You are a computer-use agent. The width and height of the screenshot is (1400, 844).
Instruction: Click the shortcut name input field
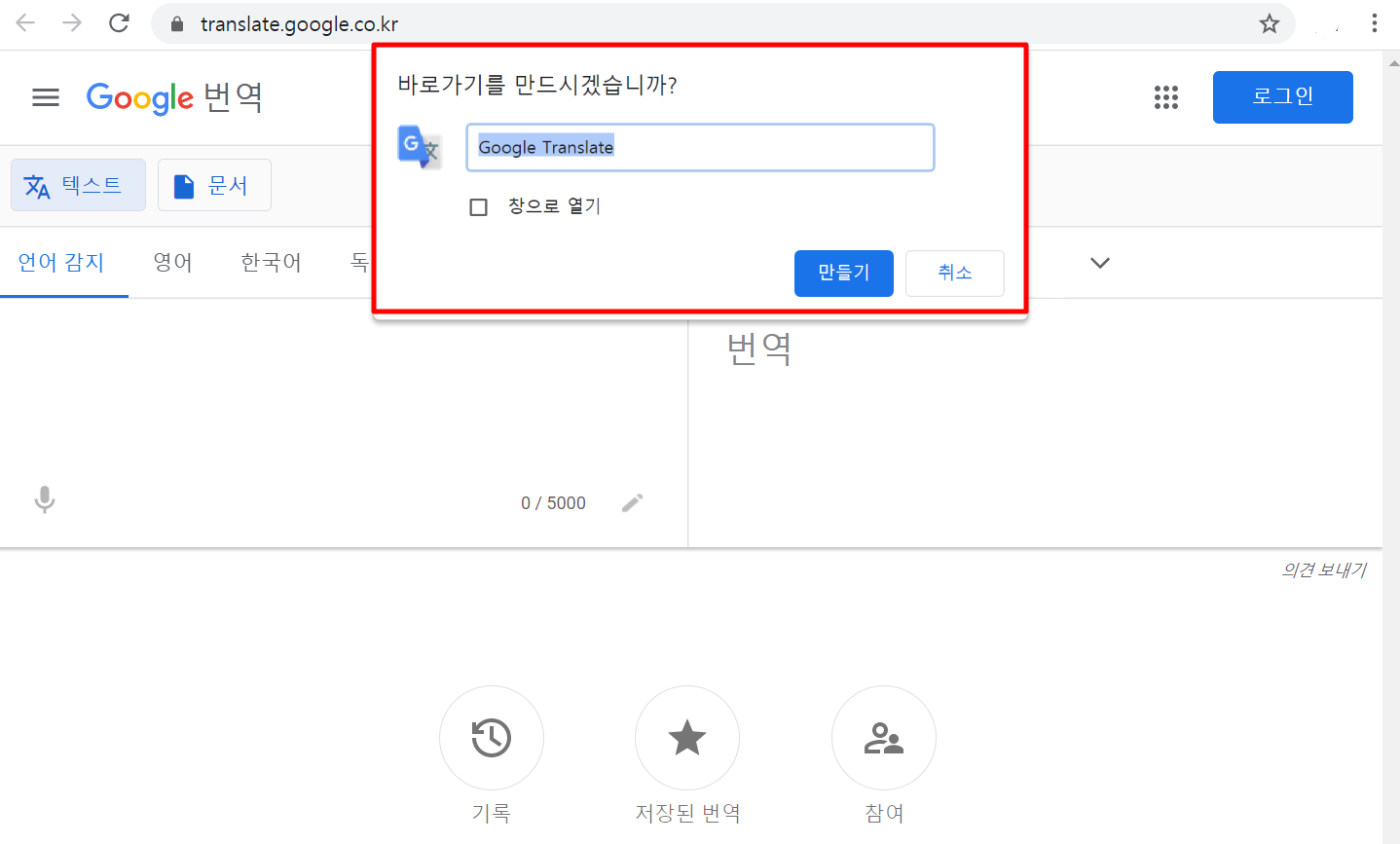tap(700, 147)
